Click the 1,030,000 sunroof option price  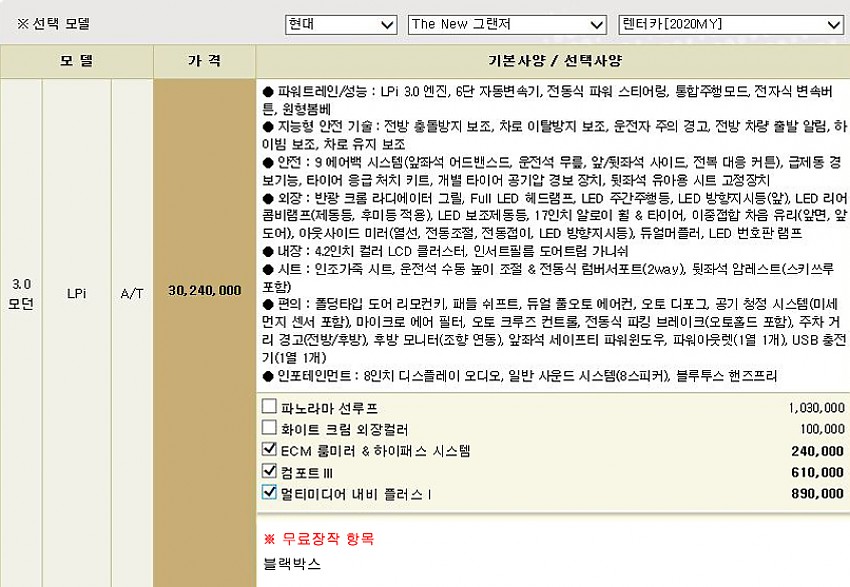pos(816,408)
